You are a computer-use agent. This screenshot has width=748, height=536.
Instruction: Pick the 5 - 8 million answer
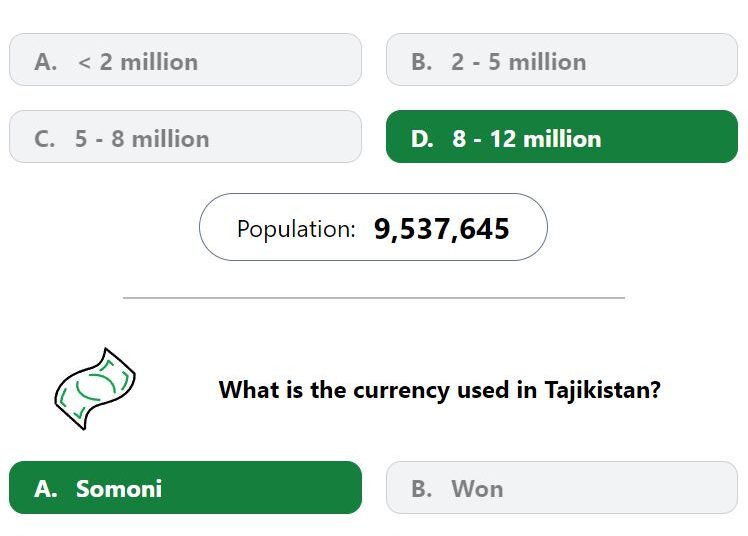point(185,136)
